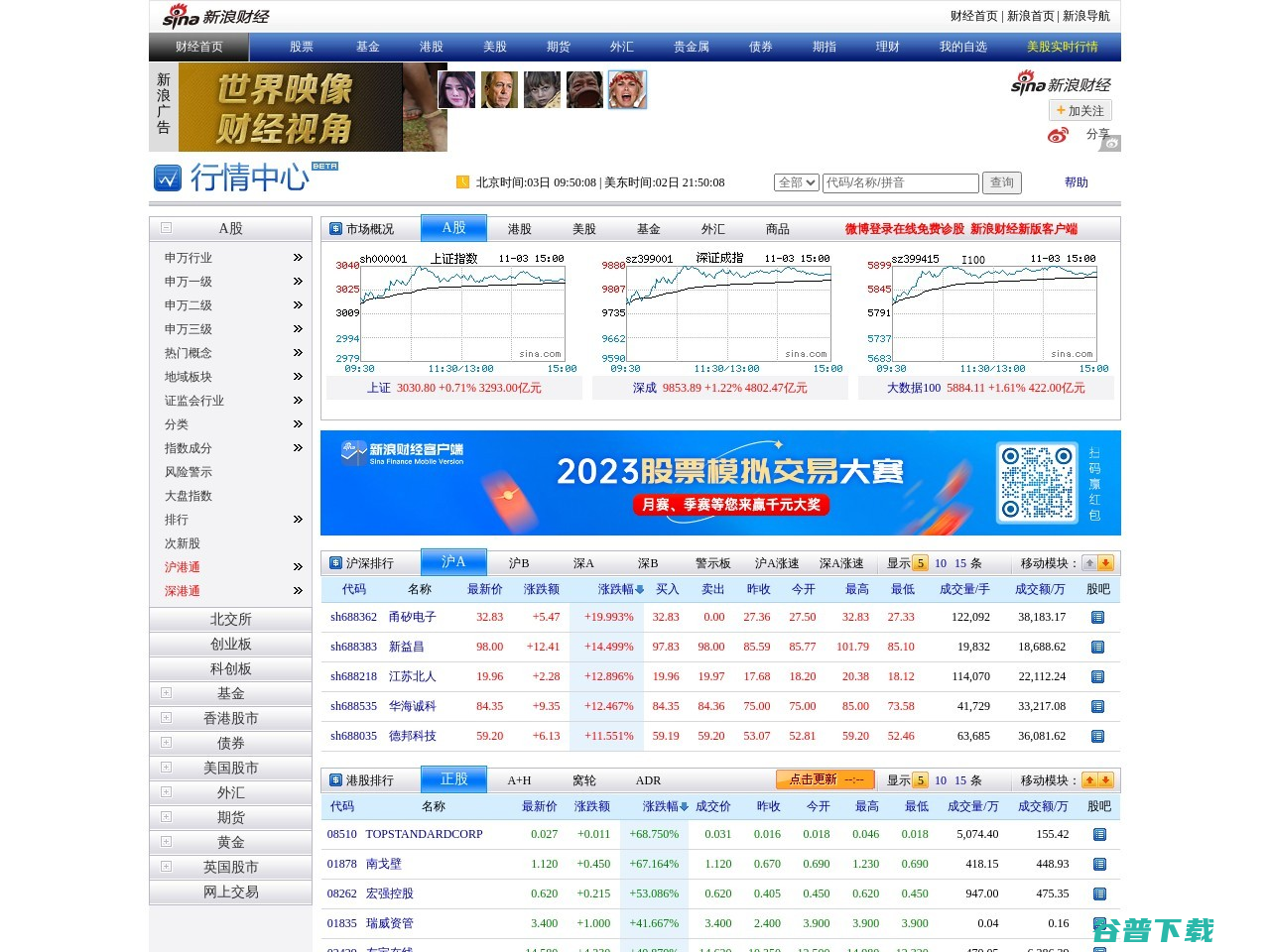Open the 美股实时行情 link

[x=1063, y=47]
